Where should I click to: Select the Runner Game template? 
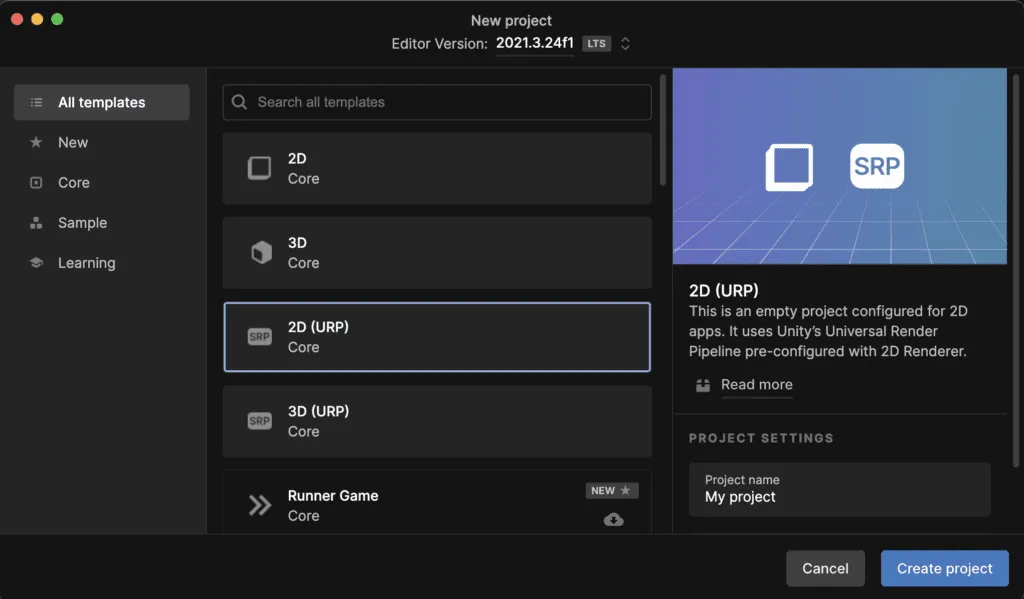click(x=437, y=502)
